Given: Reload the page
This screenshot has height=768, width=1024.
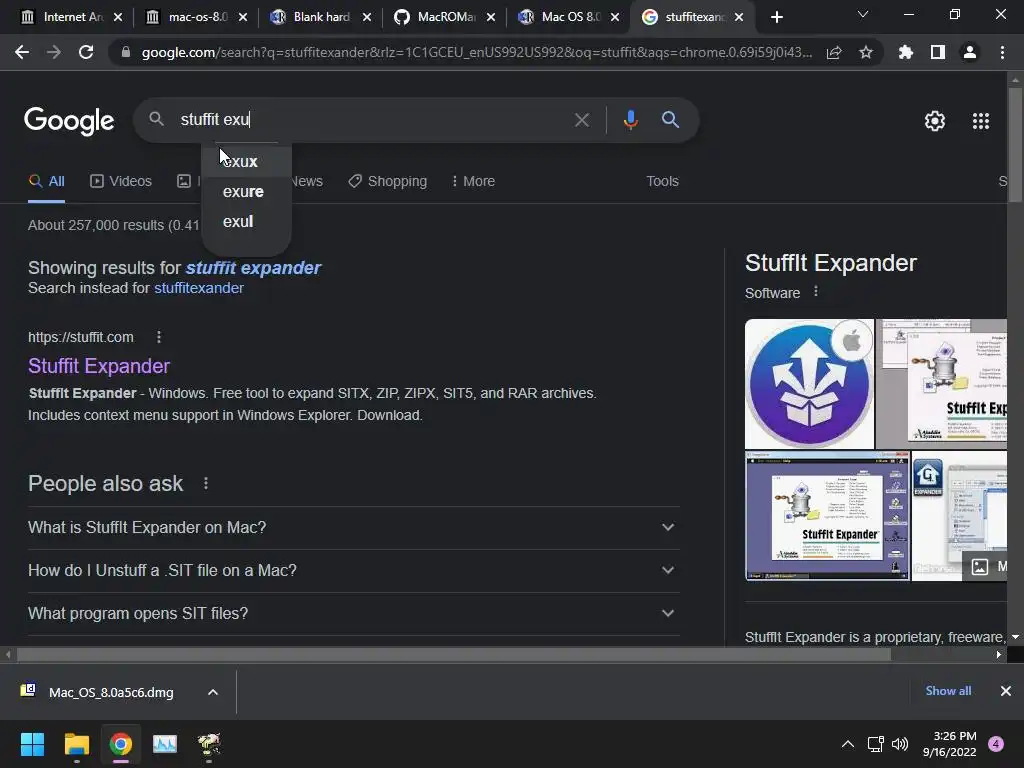Looking at the screenshot, I should (86, 52).
